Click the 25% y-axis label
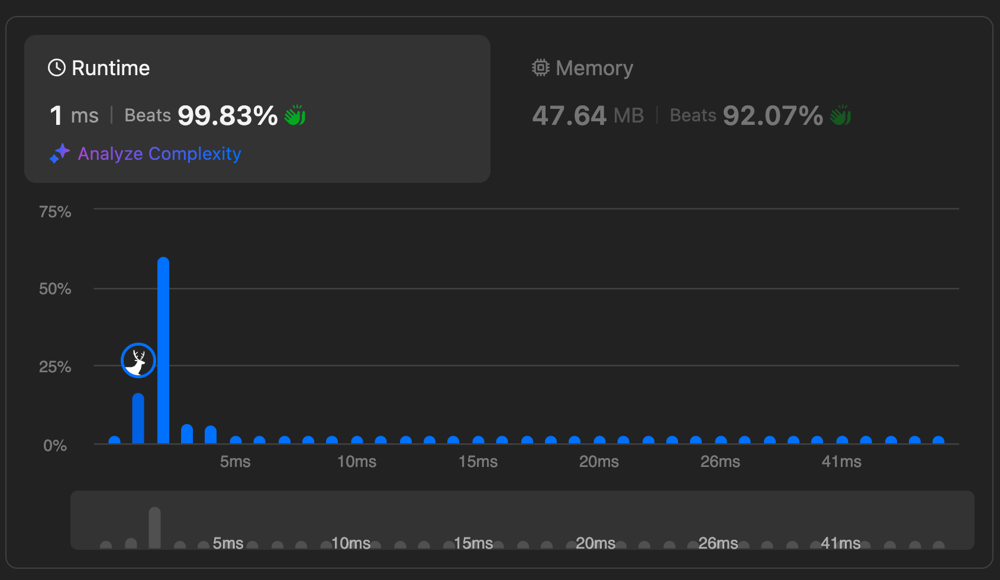1000x580 pixels. (55, 367)
